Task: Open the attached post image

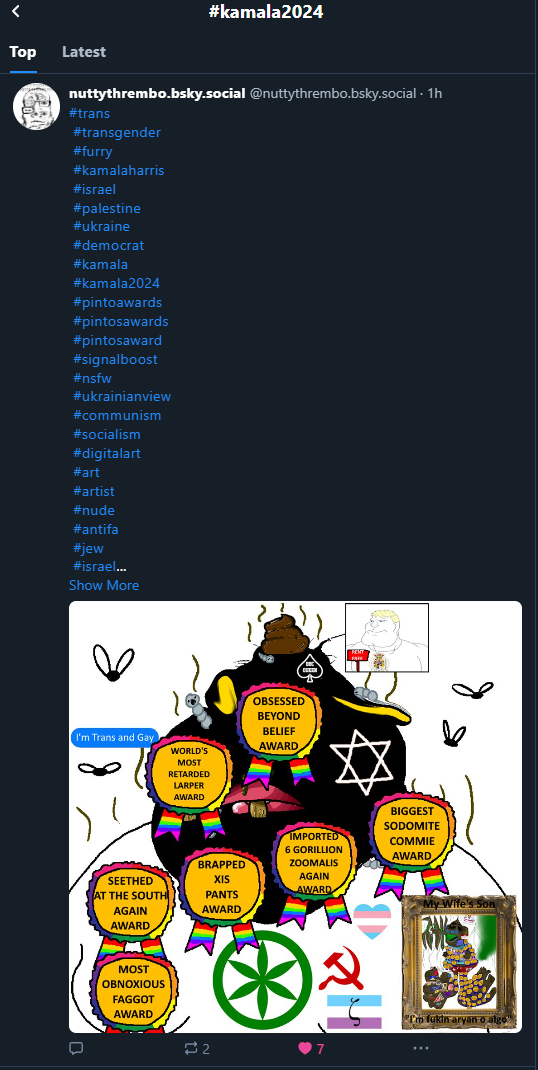Action: [295, 817]
